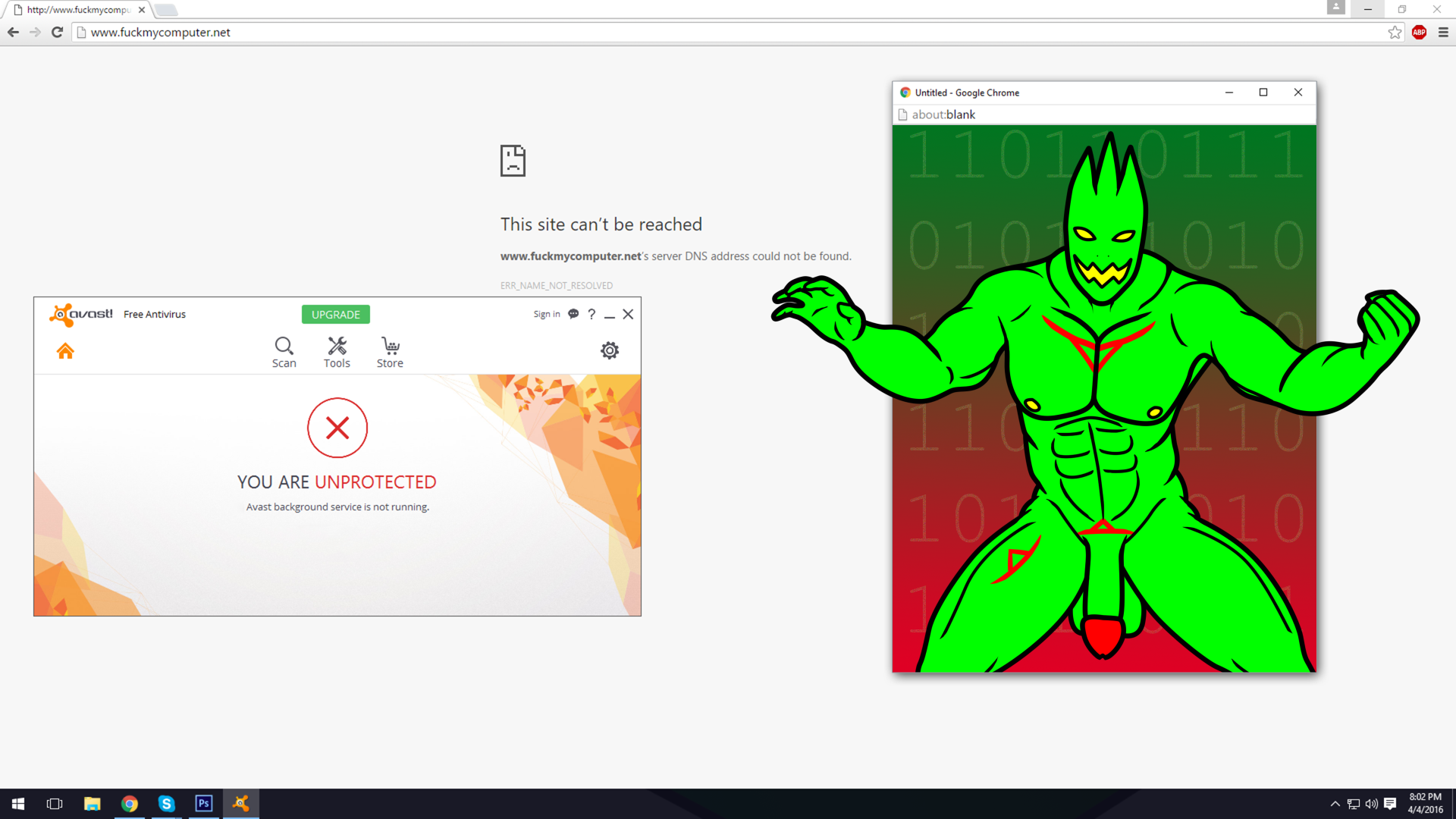Click the sad page error icon
The width and height of the screenshot is (1456, 819).
pyautogui.click(x=513, y=161)
